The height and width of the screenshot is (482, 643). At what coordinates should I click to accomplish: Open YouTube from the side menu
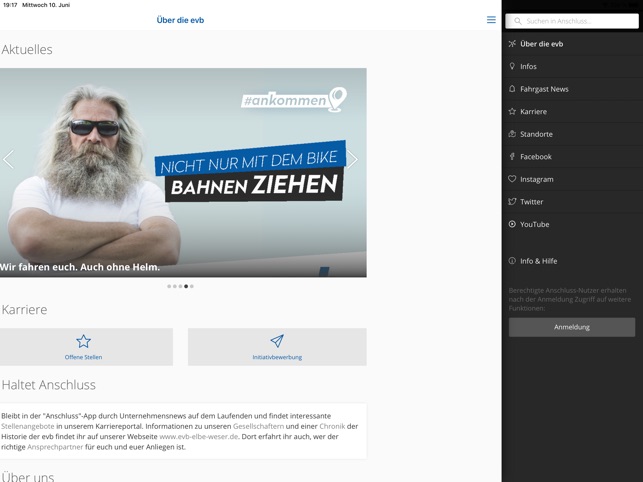pyautogui.click(x=572, y=224)
